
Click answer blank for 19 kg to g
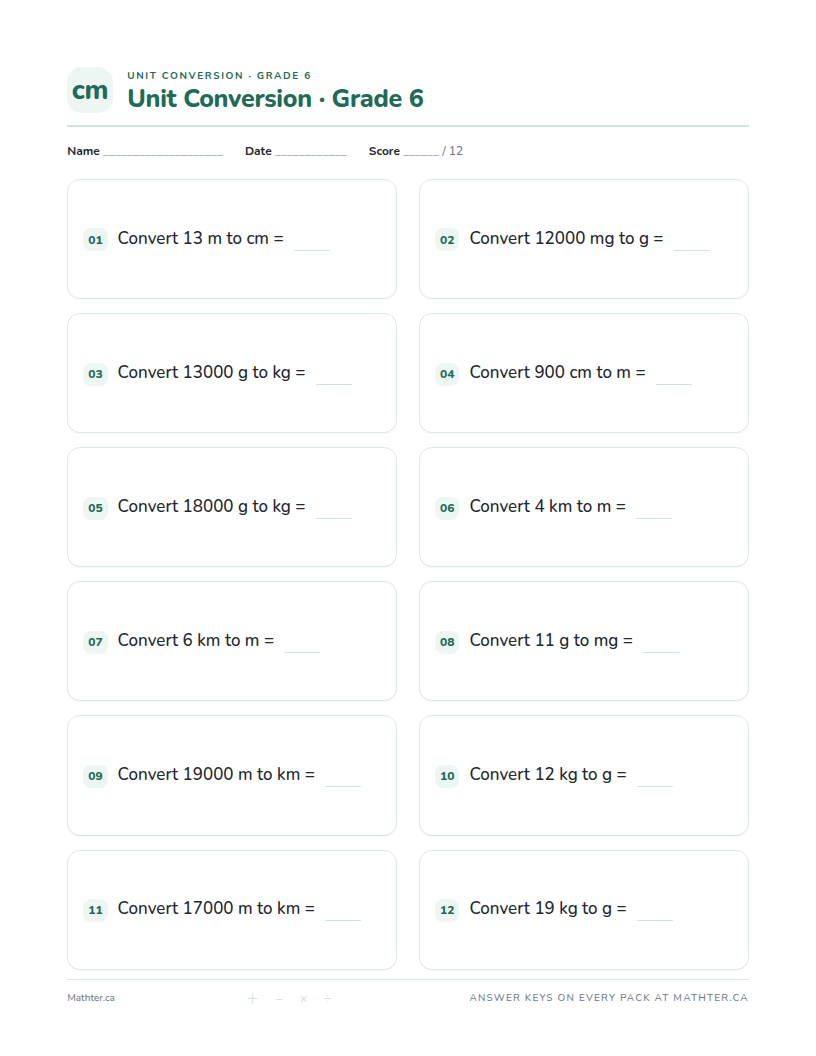click(x=655, y=913)
